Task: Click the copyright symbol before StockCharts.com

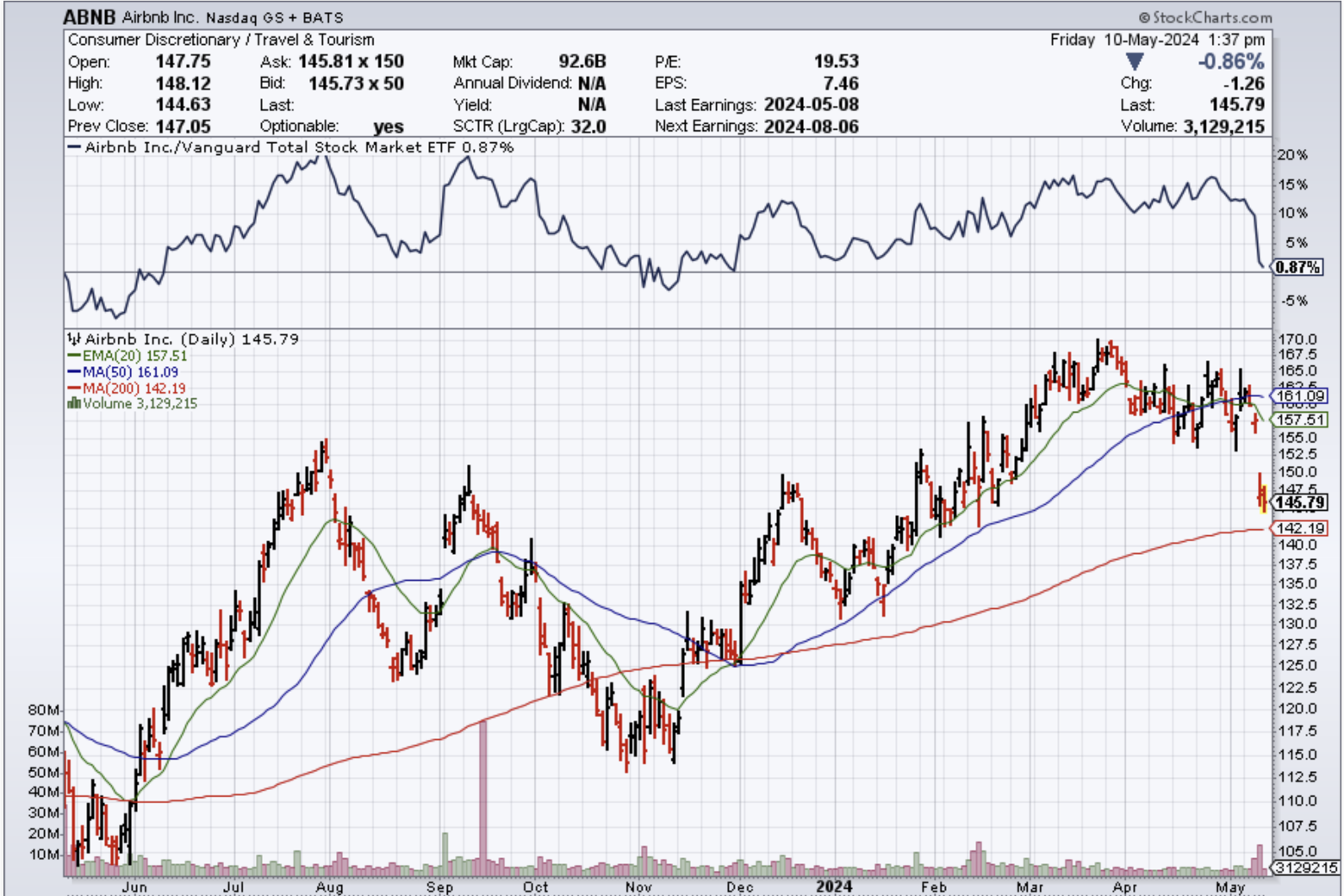Action: (1144, 17)
